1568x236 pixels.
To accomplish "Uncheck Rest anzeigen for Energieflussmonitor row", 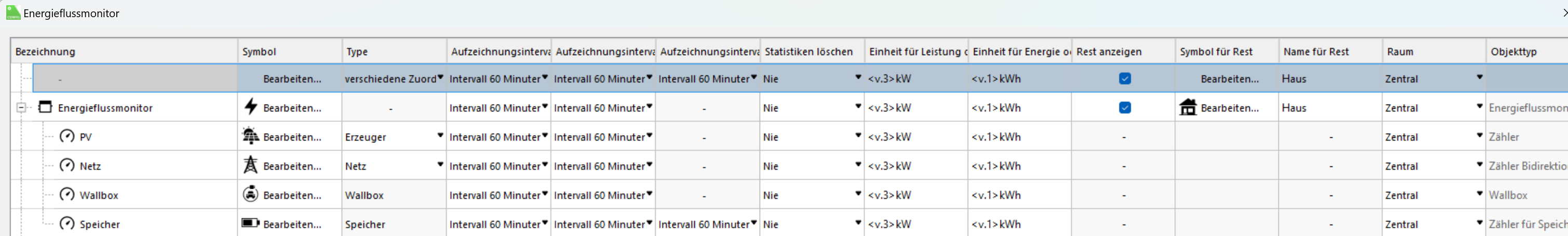I will point(1125,108).
